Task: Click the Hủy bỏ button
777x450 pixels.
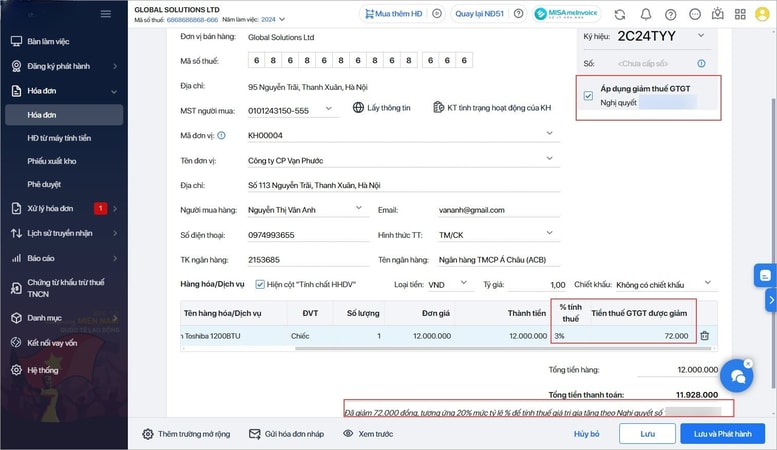Action: coord(586,434)
